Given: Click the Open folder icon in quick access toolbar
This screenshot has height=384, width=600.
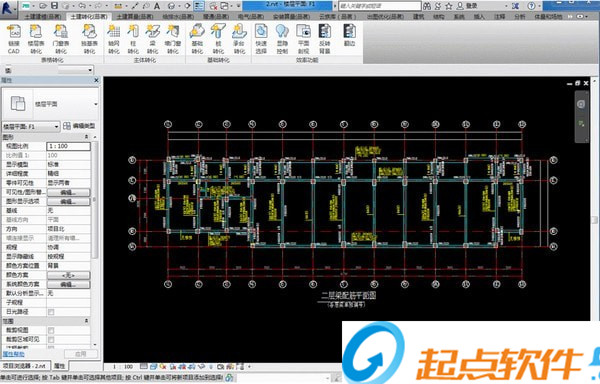Looking at the screenshot, I should [x=43, y=6].
